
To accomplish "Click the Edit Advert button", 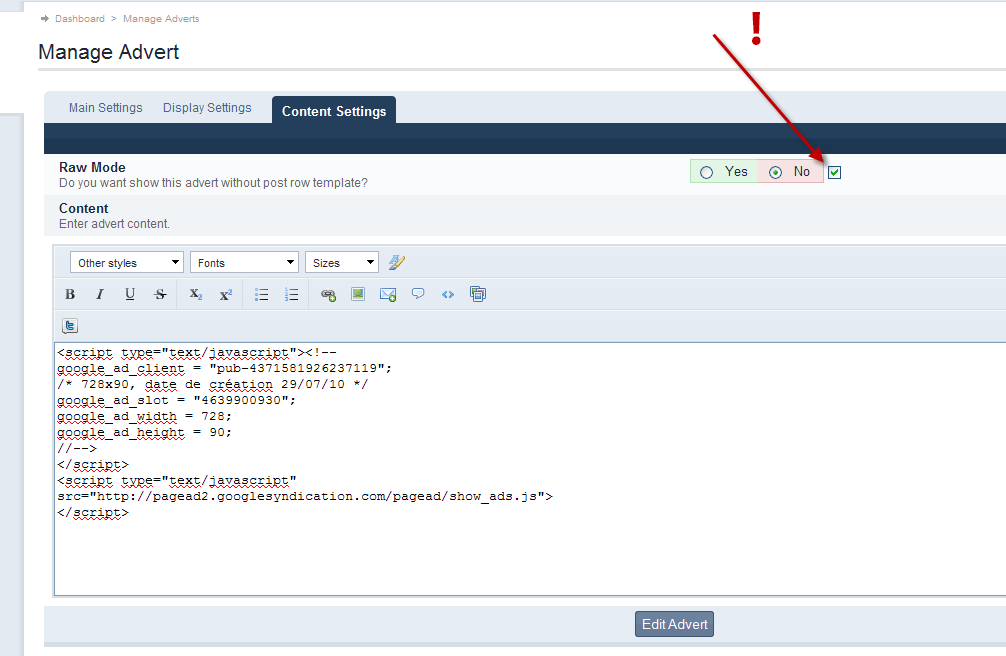I will coord(674,624).
